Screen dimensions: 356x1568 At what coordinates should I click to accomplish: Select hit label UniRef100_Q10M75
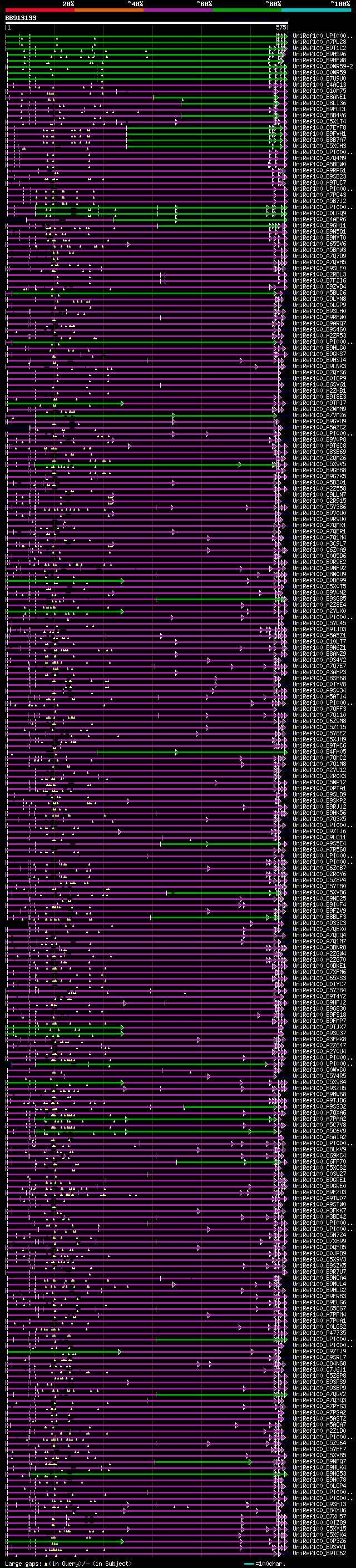coord(319,91)
